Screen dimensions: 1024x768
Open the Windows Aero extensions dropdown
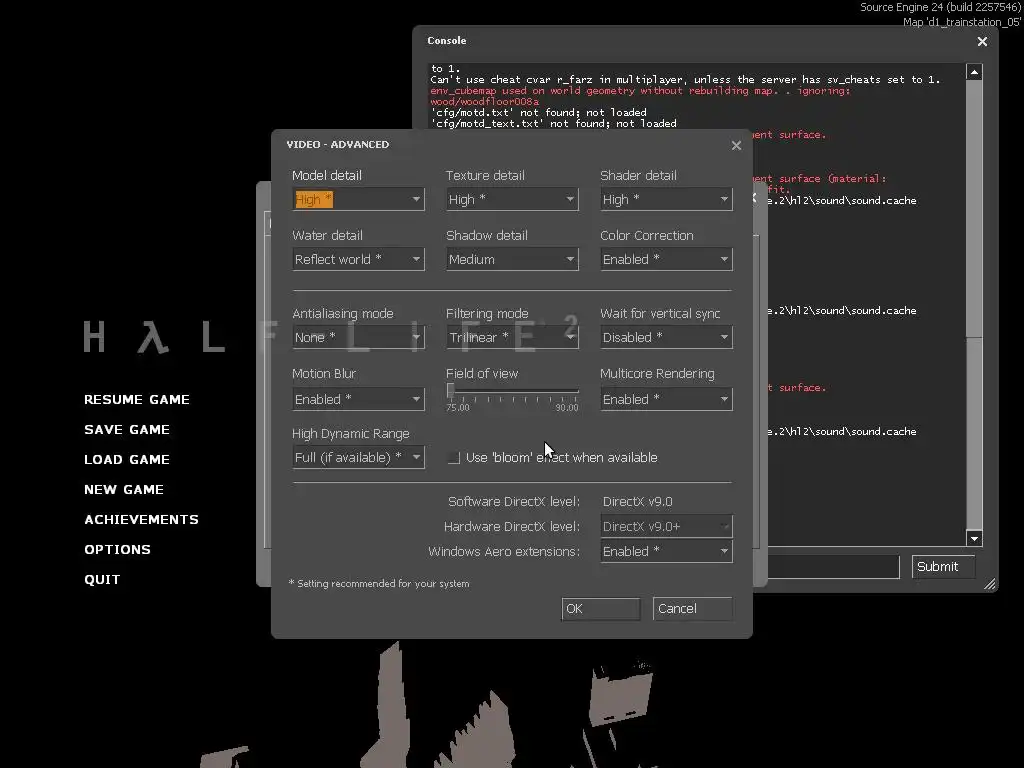(x=666, y=551)
